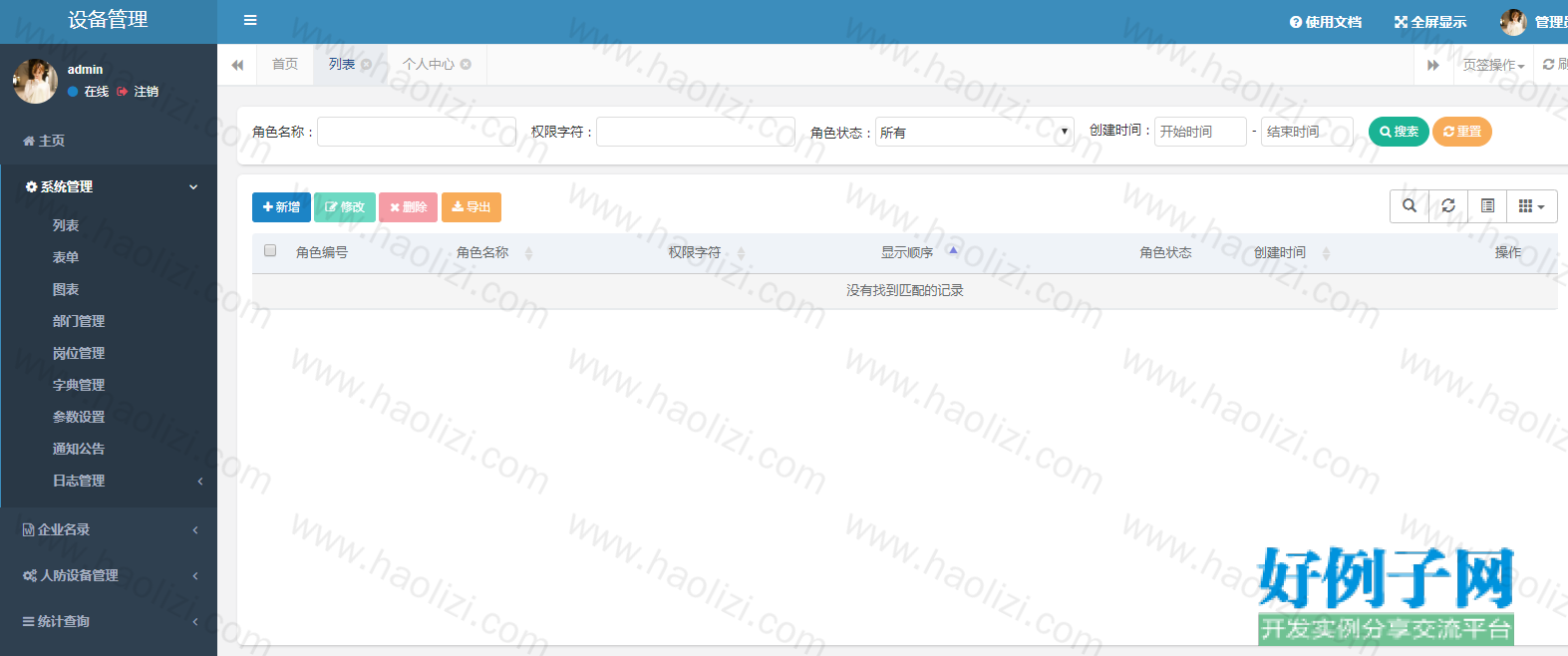Viewport: 1568px width, 656px height.
Task: Click the 导出 export button
Action: 471,207
